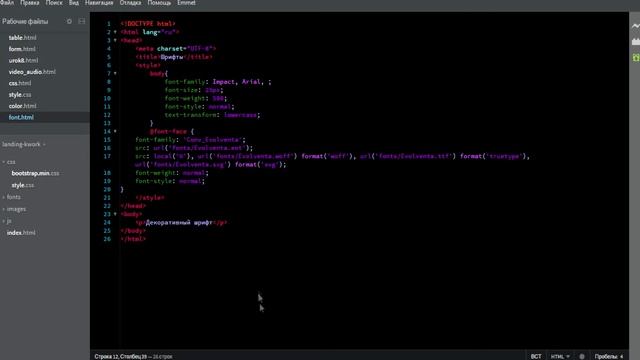The width and height of the screenshot is (640, 360).
Task: Open working files settings gear icon
Action: tap(69, 21)
